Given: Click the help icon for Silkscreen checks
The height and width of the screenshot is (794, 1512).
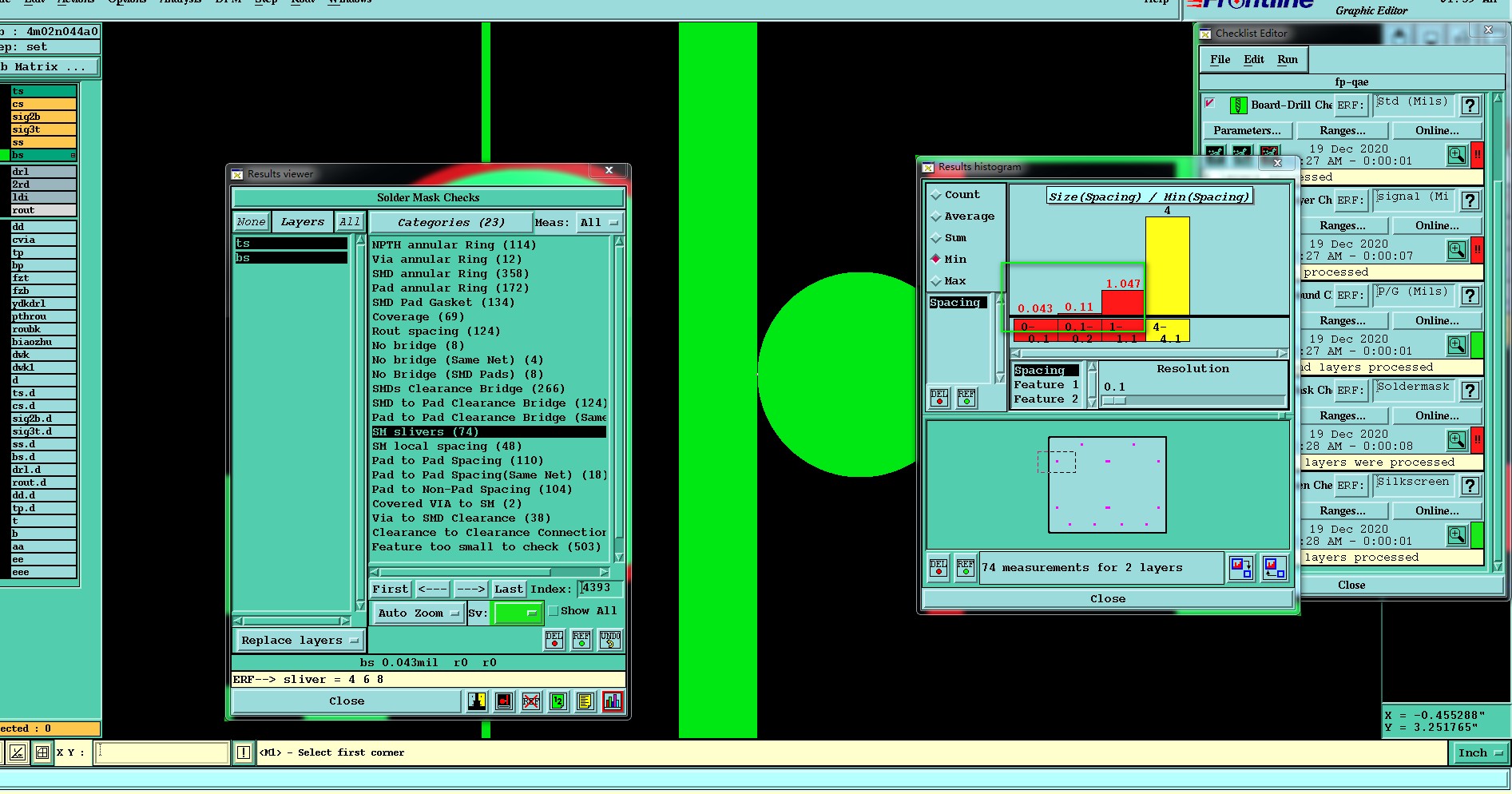Looking at the screenshot, I should (x=1470, y=486).
